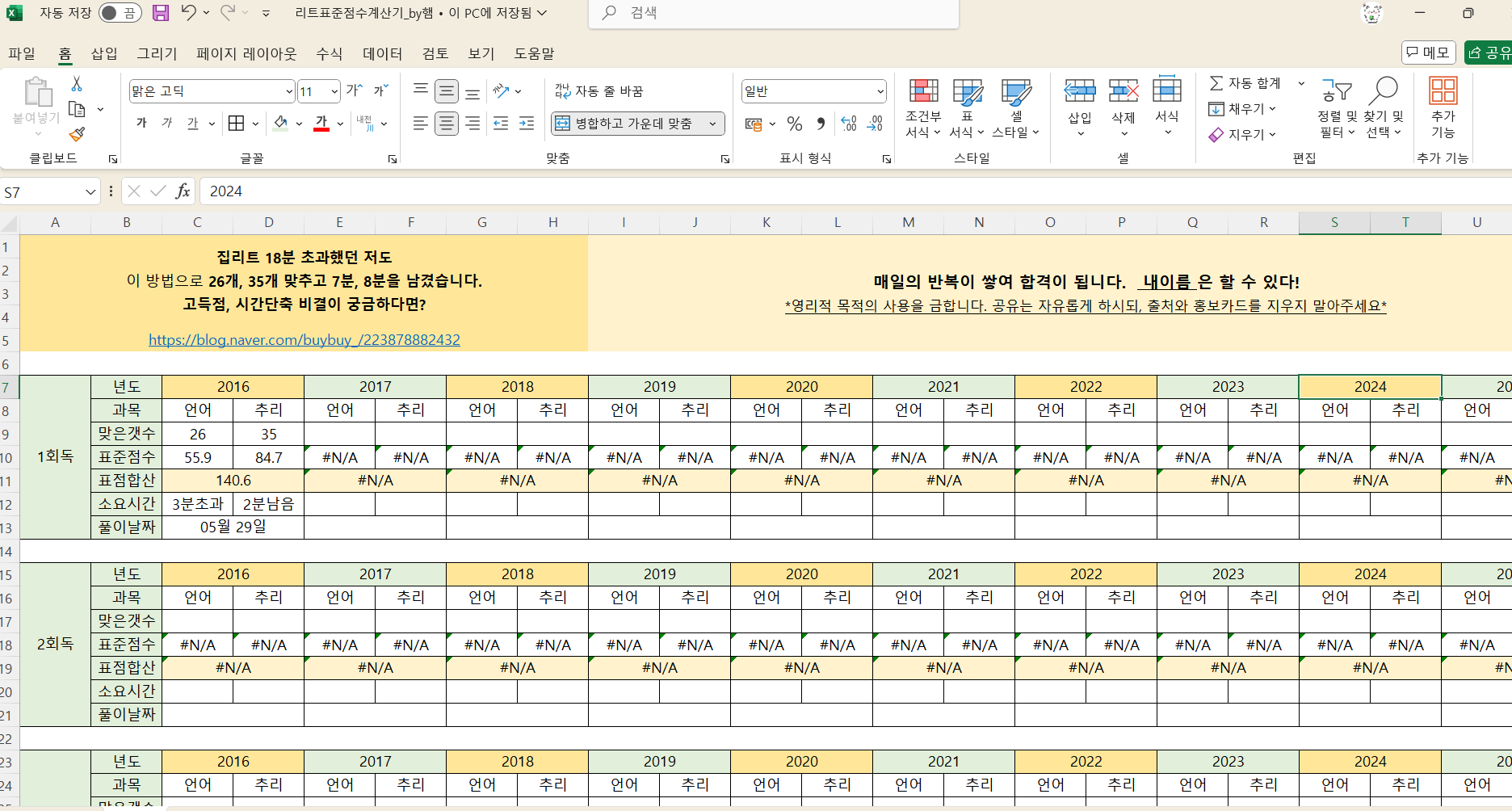
Task: Open the 수식 ribbon tab
Action: [329, 53]
